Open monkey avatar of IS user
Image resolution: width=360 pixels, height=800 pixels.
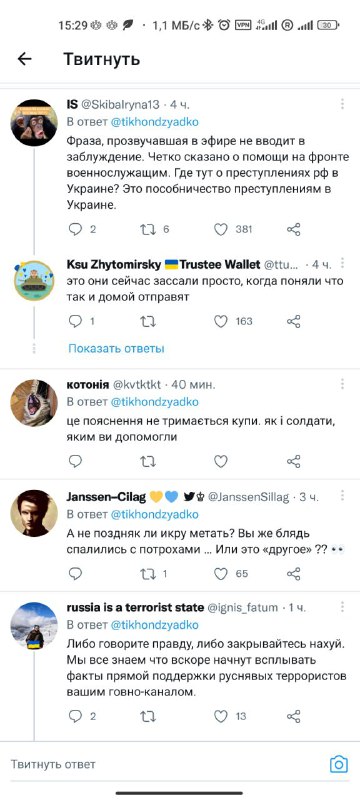point(34,123)
